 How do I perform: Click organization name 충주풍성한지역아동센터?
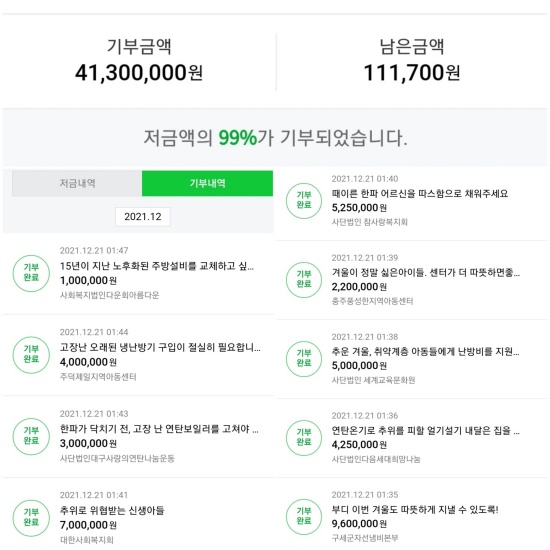pos(372,301)
